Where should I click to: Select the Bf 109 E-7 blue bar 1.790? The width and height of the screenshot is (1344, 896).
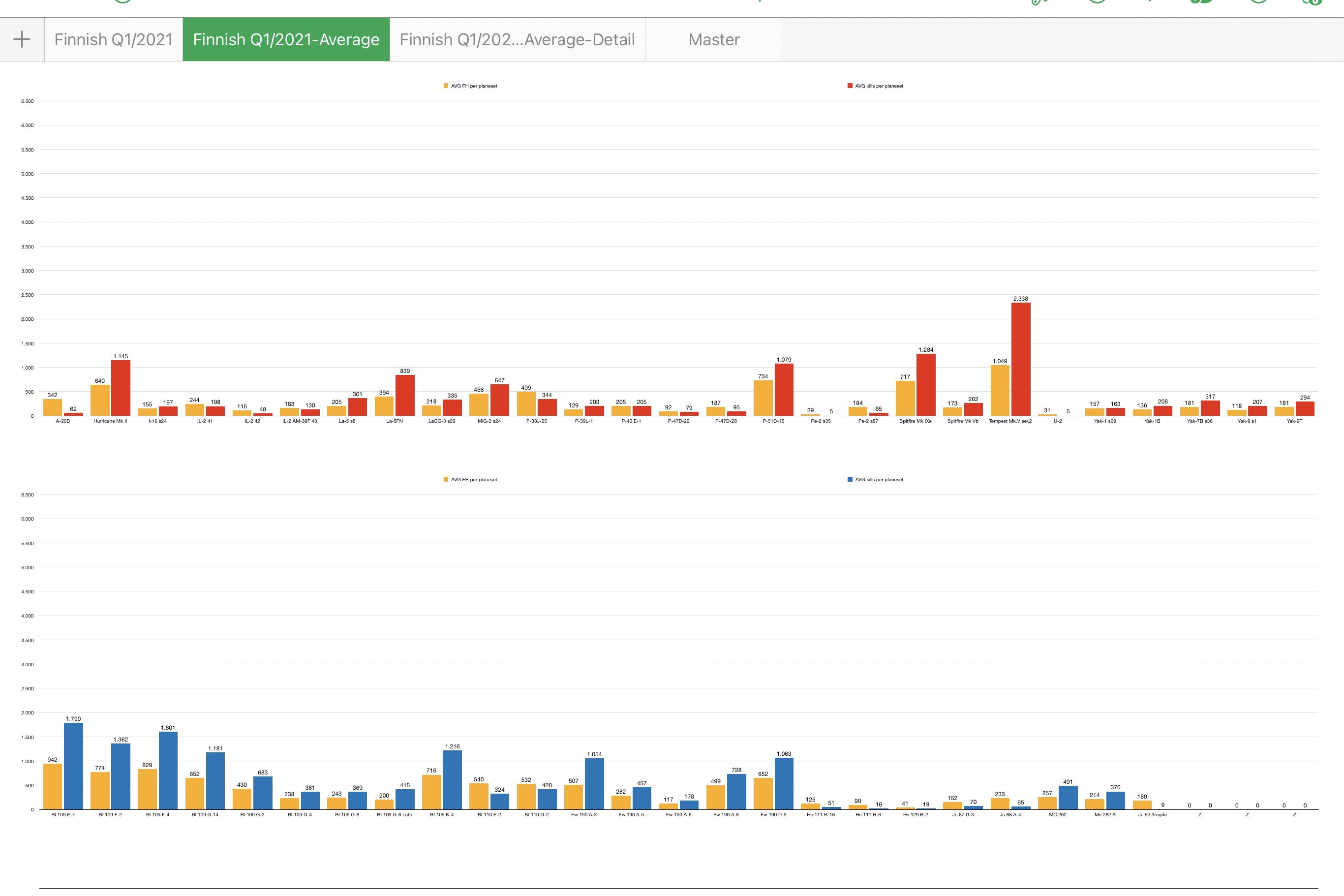pyautogui.click(x=73, y=766)
